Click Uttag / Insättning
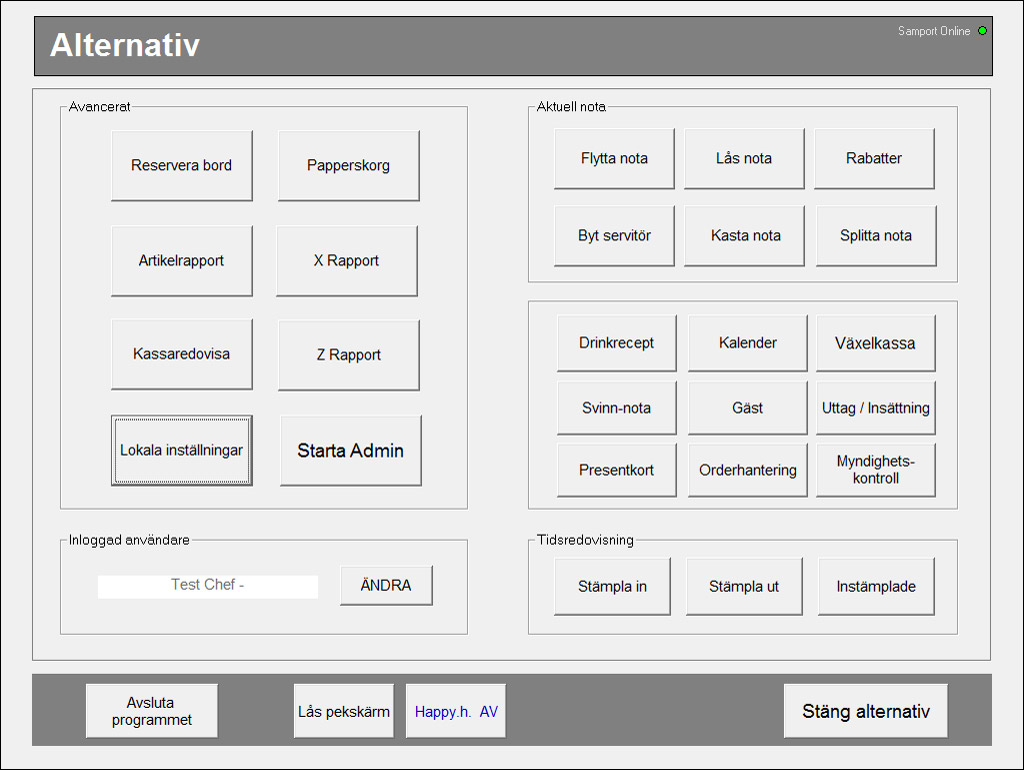 pyautogui.click(x=876, y=408)
